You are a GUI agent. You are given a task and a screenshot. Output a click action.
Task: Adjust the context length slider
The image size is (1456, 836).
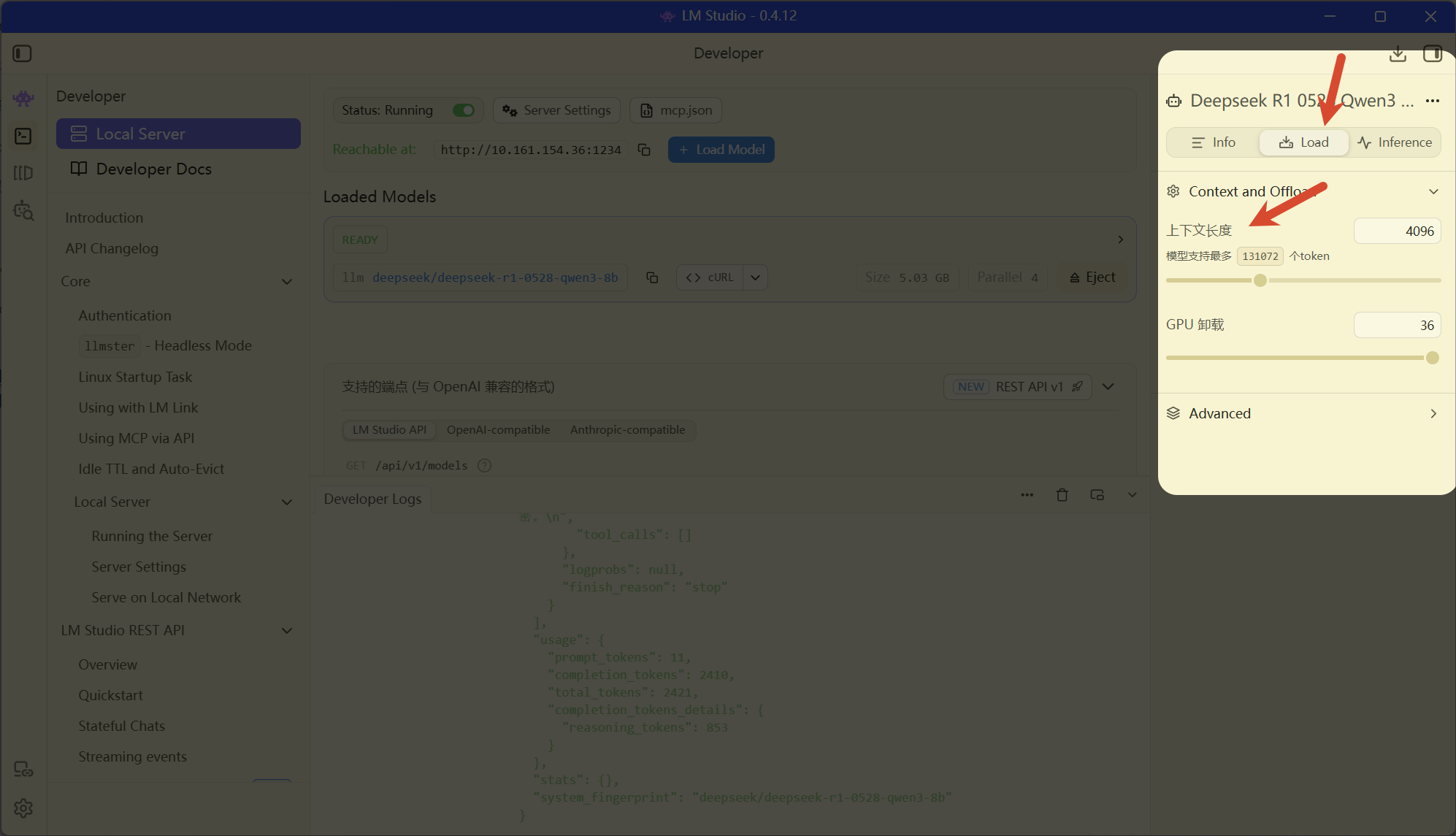click(x=1260, y=280)
